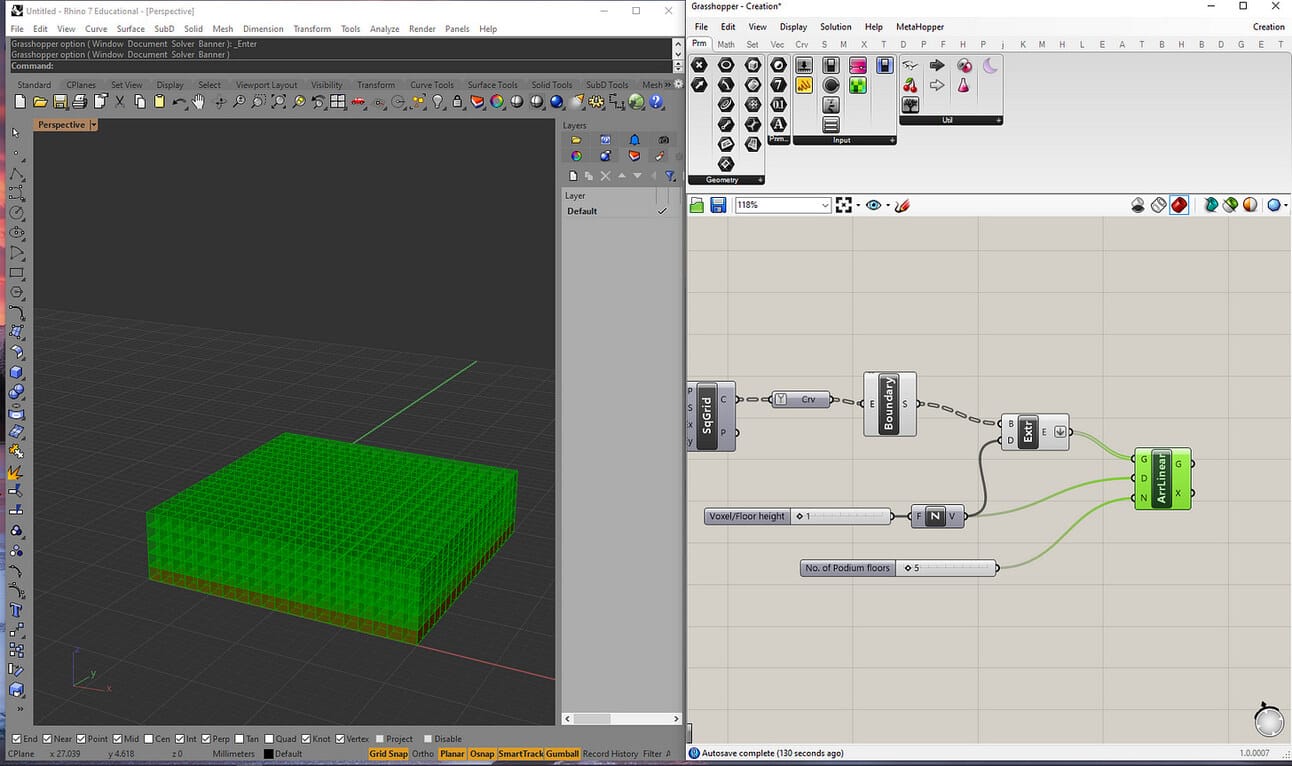1292x766 pixels.
Task: Toggle the Int osnap checkbox
Action: 180,739
